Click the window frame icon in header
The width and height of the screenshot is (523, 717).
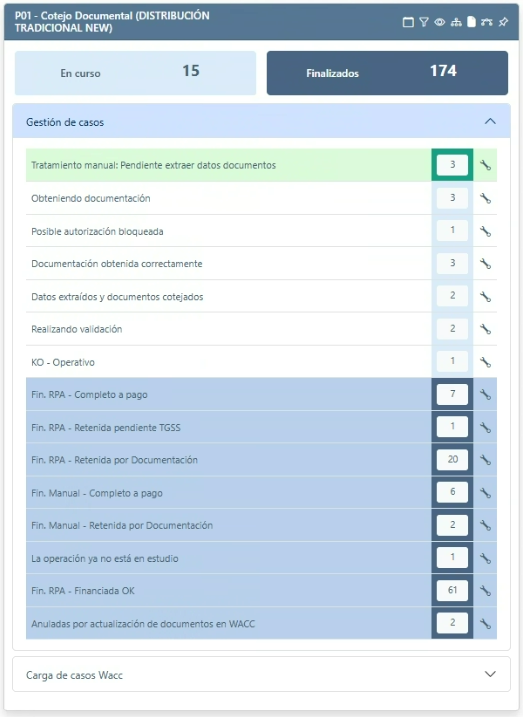[x=408, y=22]
